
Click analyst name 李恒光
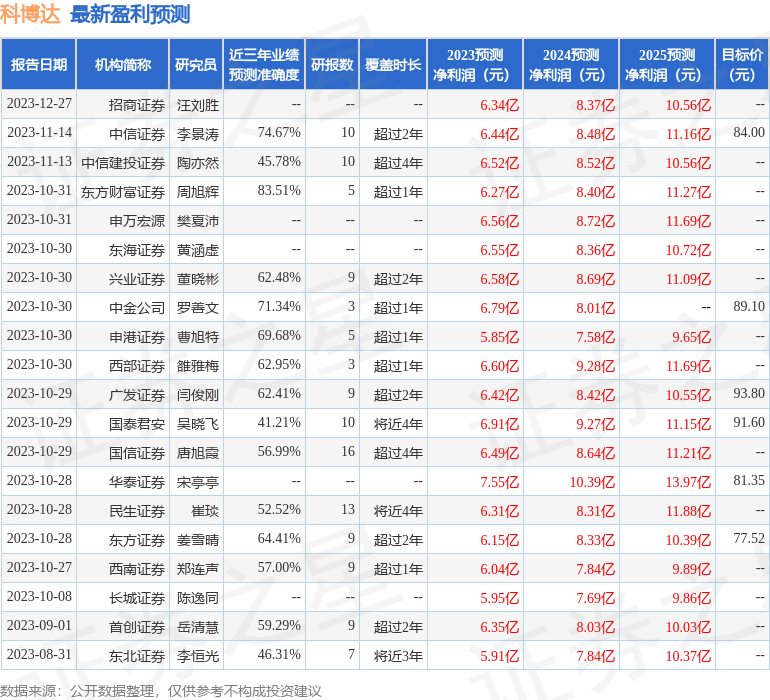click(x=198, y=656)
